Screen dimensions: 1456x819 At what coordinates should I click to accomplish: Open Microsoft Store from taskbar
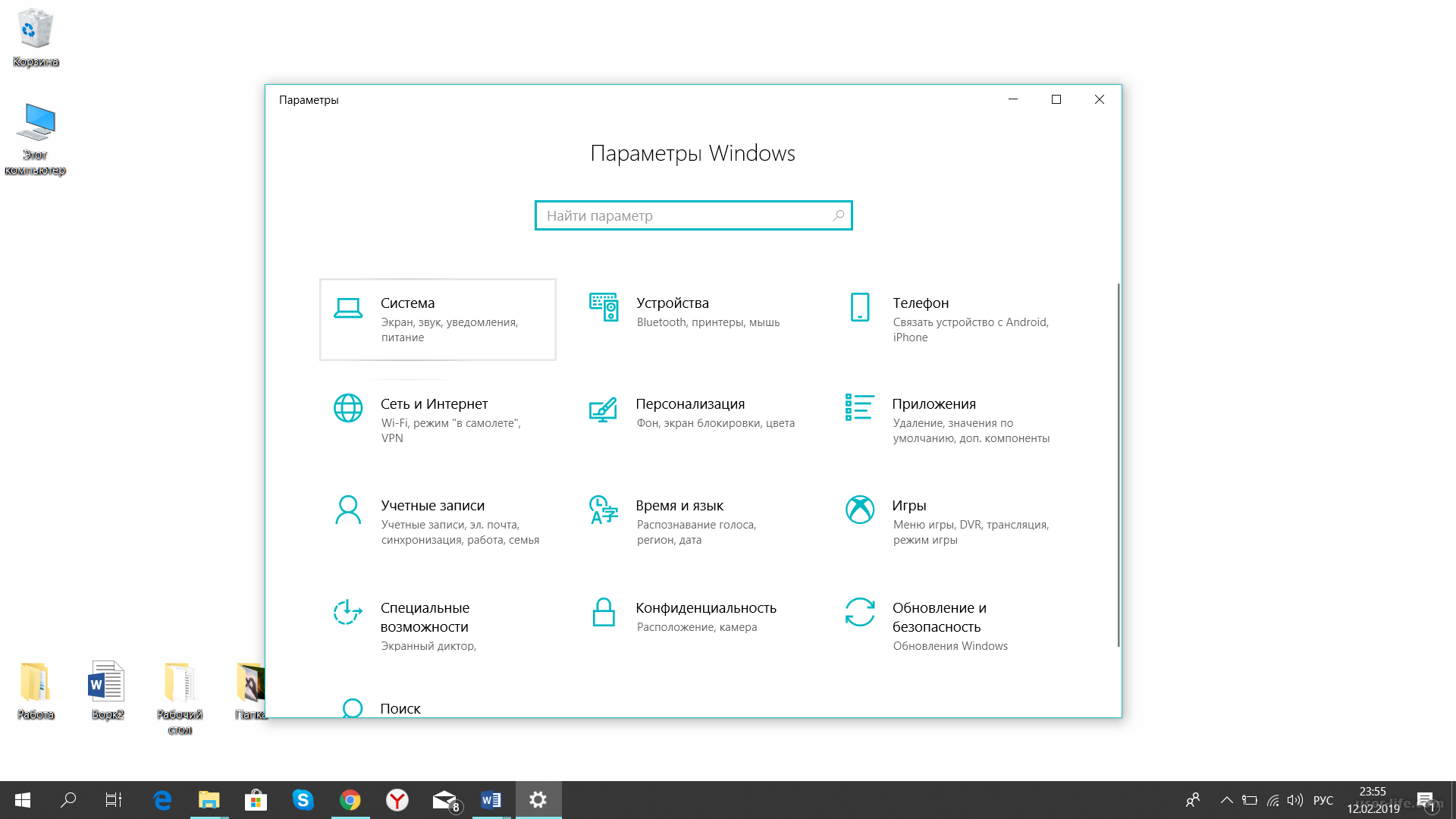pyautogui.click(x=256, y=800)
